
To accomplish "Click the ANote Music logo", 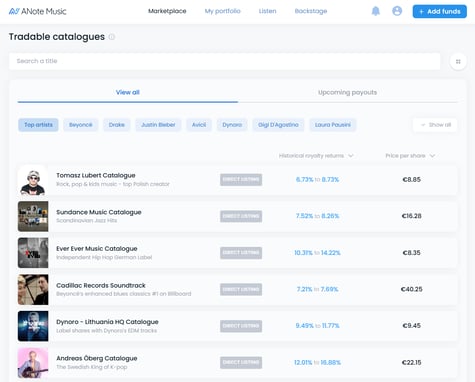I will pos(37,11).
